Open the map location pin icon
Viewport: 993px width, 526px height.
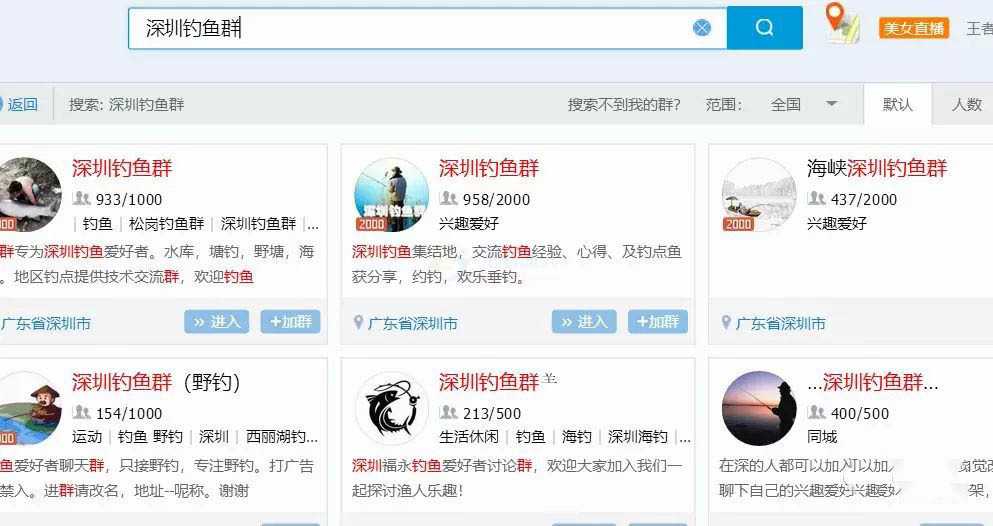(x=841, y=23)
